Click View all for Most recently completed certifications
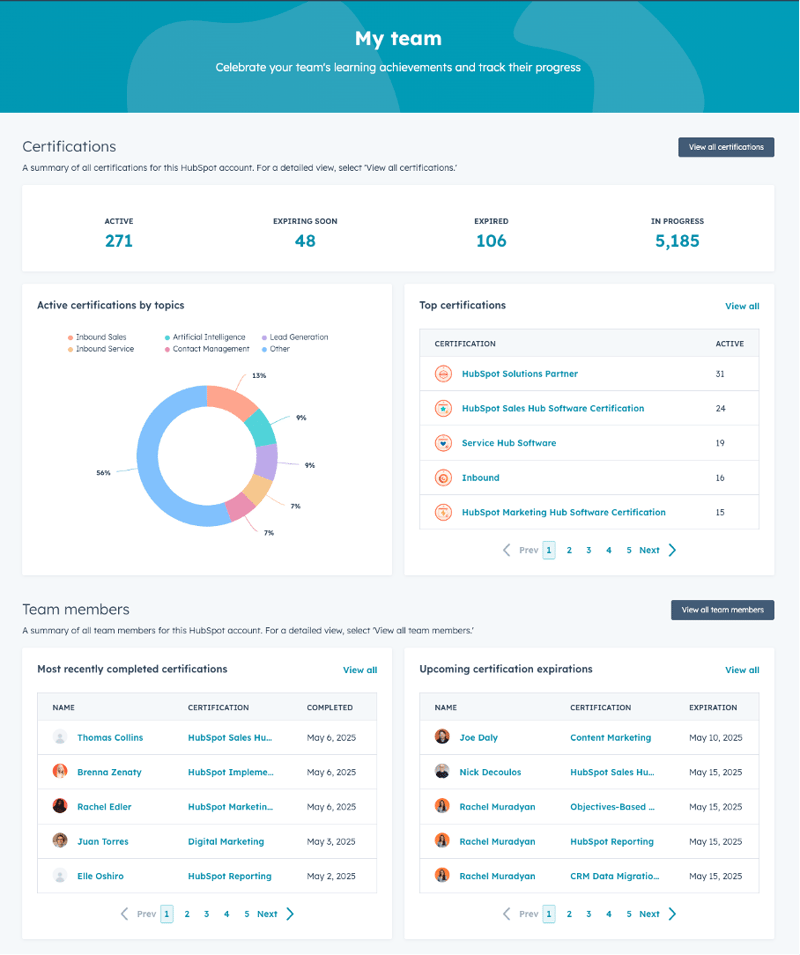This screenshot has height=955, width=800. (x=360, y=670)
